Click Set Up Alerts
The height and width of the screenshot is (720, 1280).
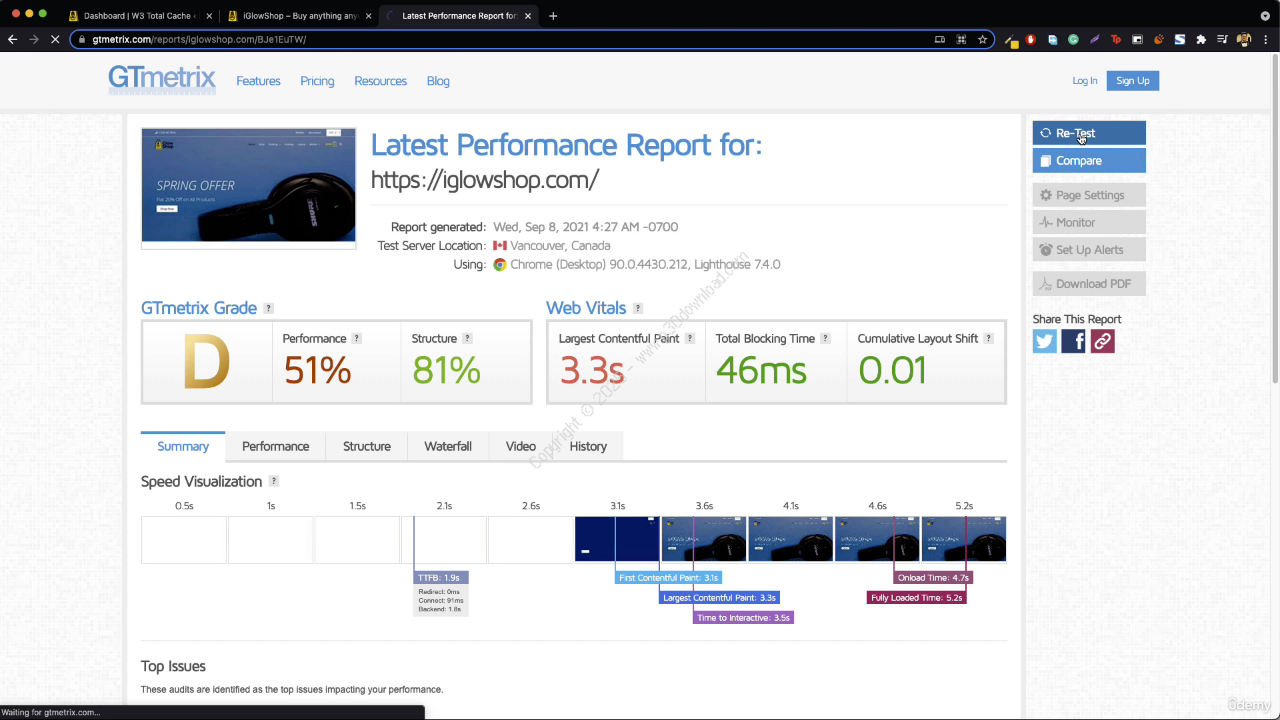coord(1089,250)
